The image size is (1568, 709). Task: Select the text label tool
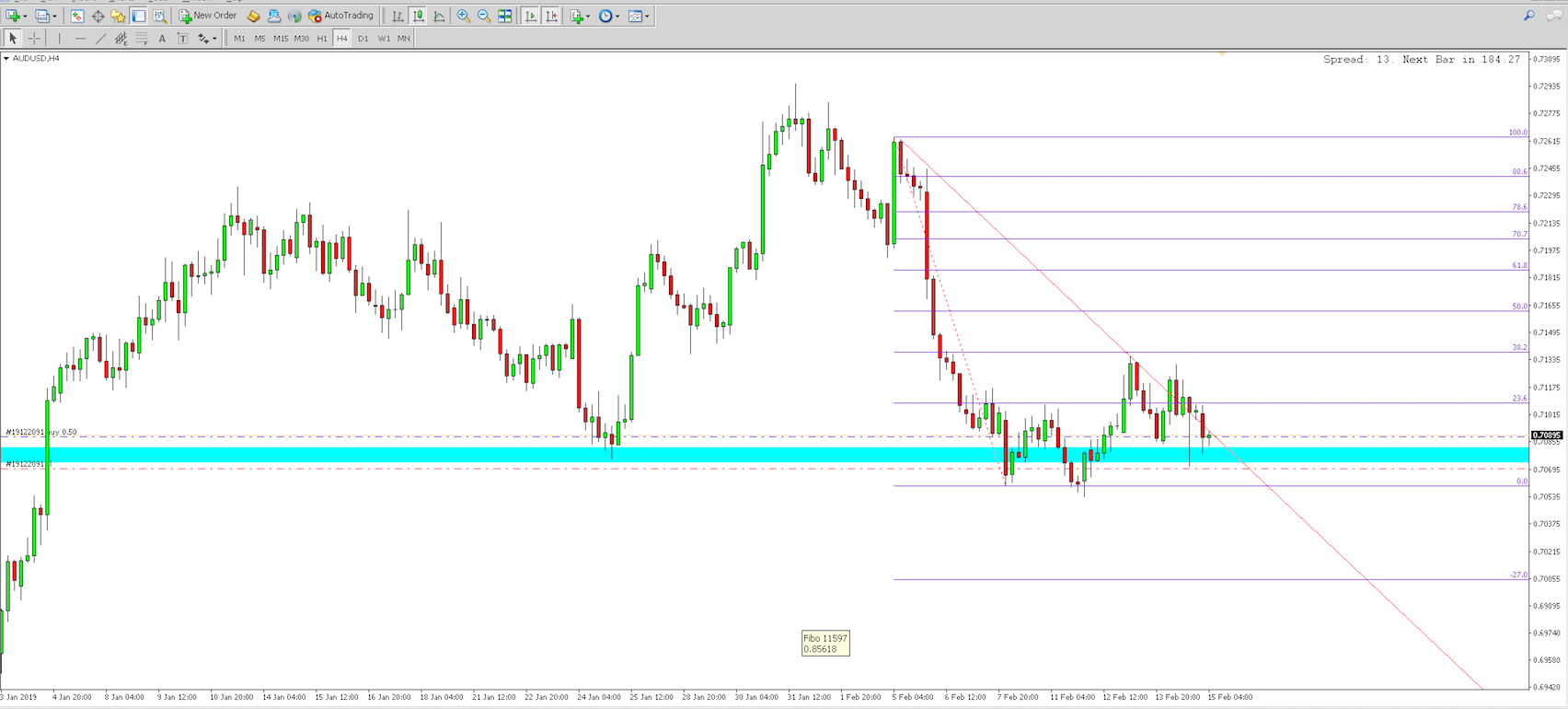point(182,38)
